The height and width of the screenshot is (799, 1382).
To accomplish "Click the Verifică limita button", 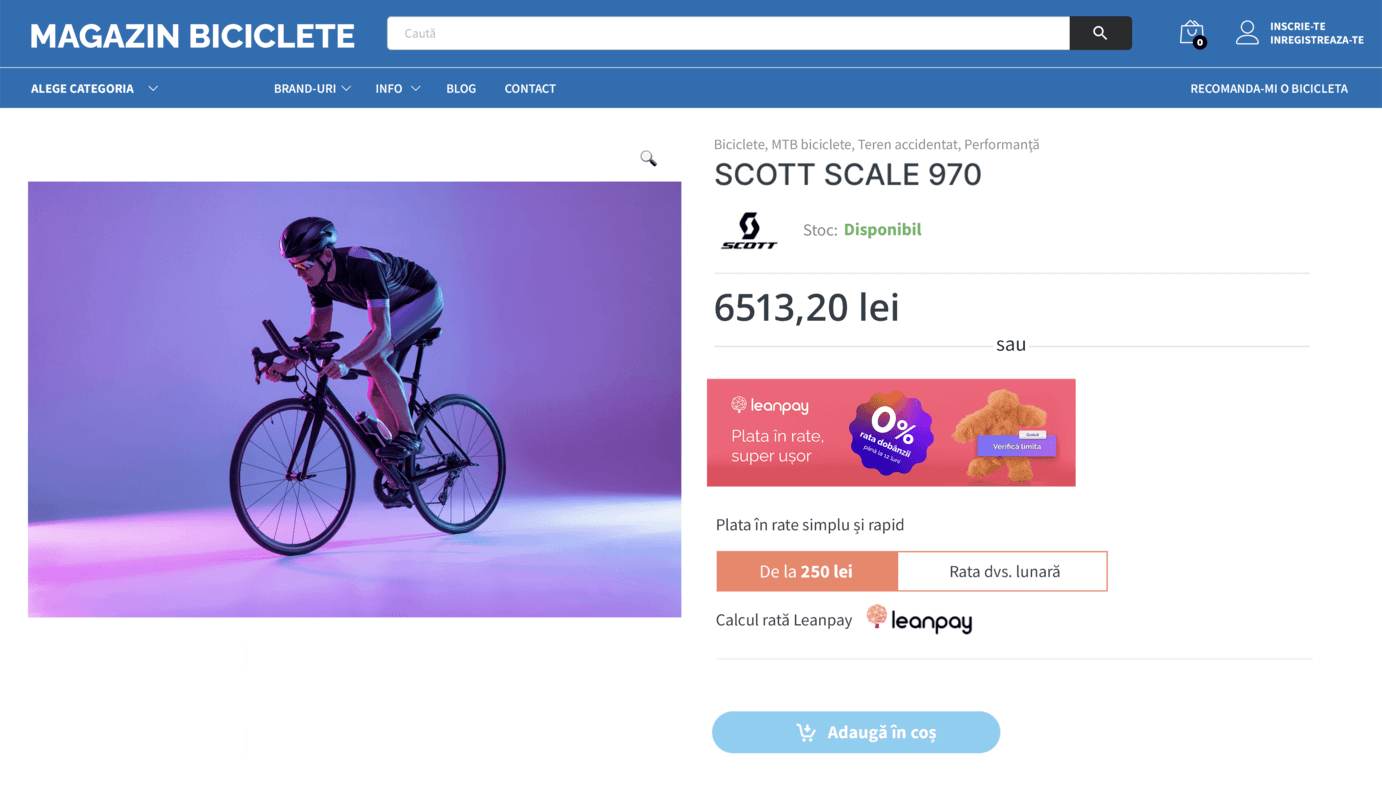I will click(1016, 446).
